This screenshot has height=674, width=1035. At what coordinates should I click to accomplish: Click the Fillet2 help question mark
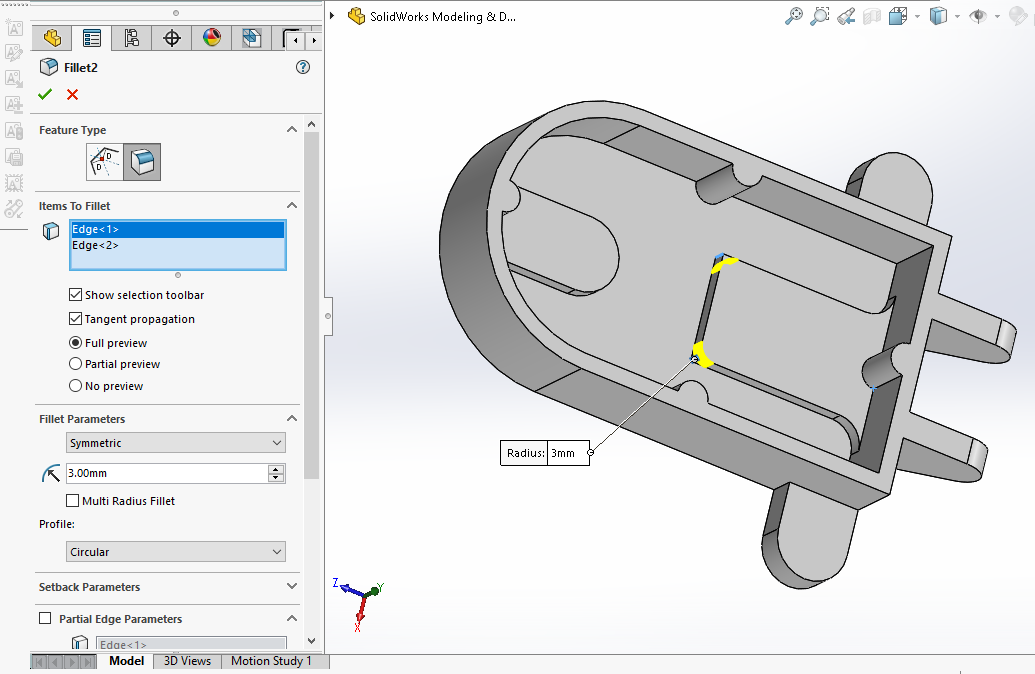pos(303,67)
